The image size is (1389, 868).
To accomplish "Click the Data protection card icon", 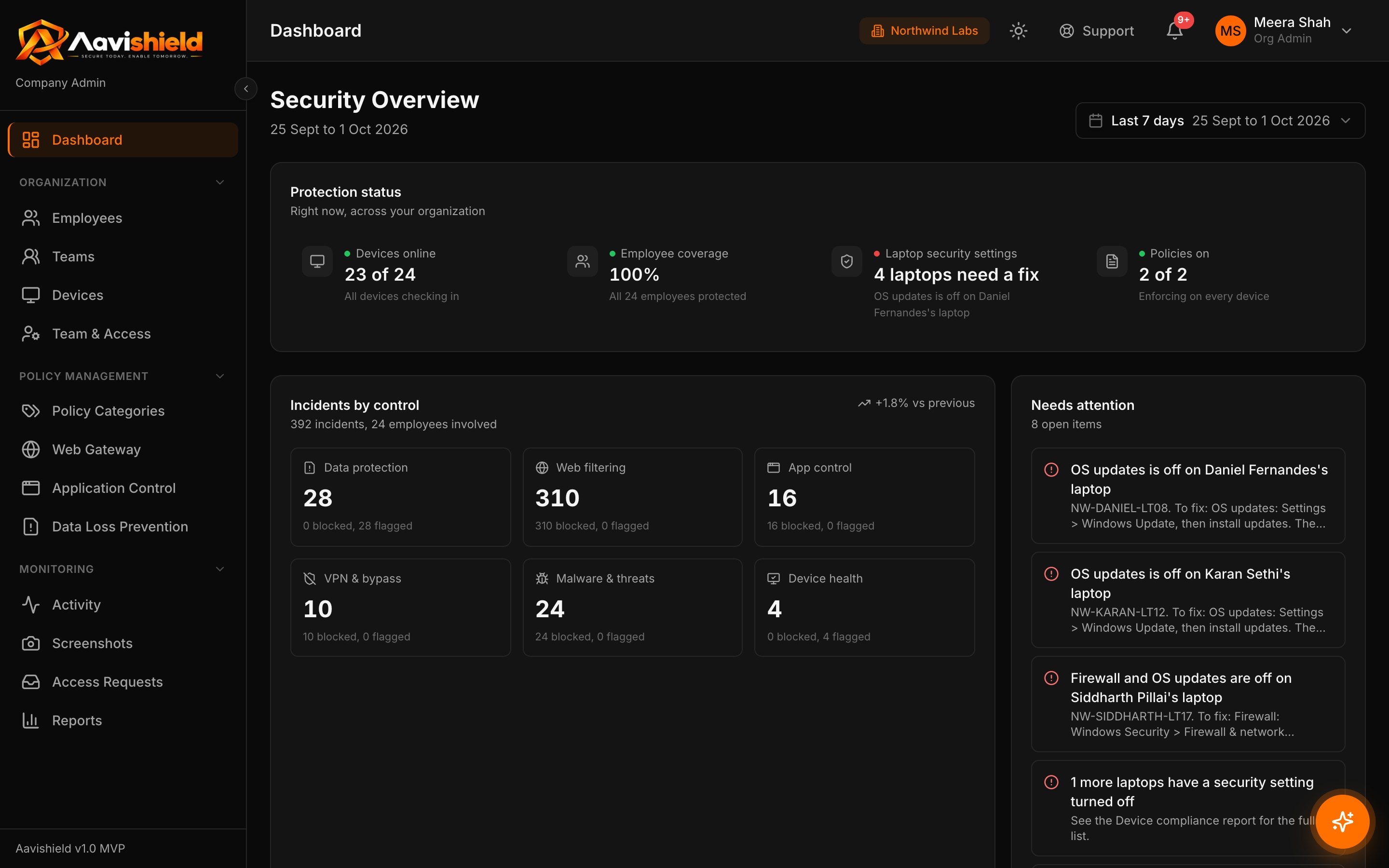I will (309, 468).
